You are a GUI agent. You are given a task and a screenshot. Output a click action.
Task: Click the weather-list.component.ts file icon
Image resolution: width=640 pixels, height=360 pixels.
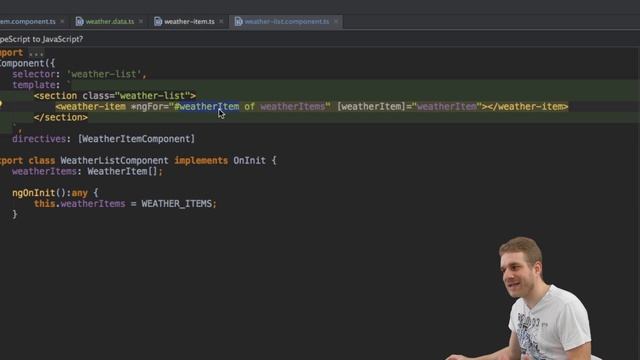pos(238,22)
